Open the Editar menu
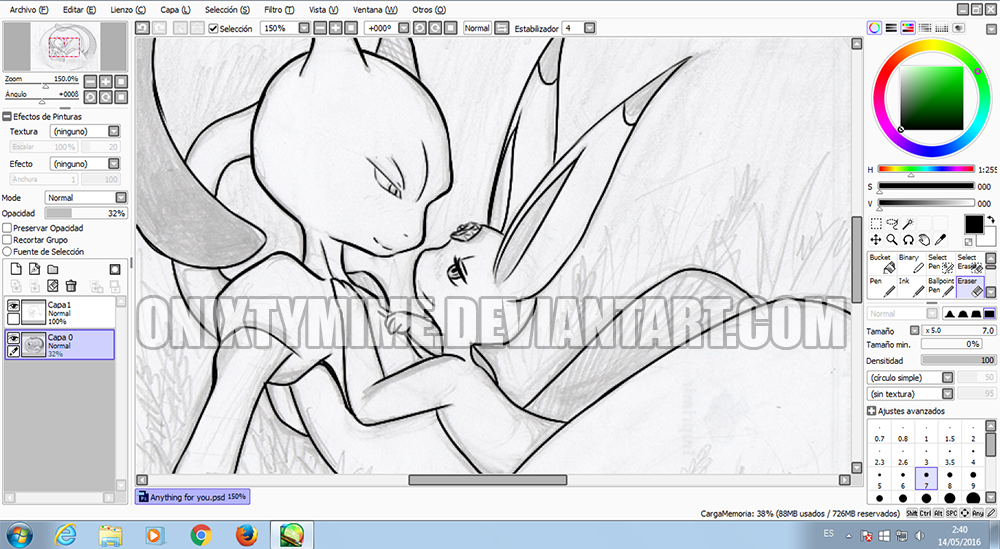 (x=79, y=10)
